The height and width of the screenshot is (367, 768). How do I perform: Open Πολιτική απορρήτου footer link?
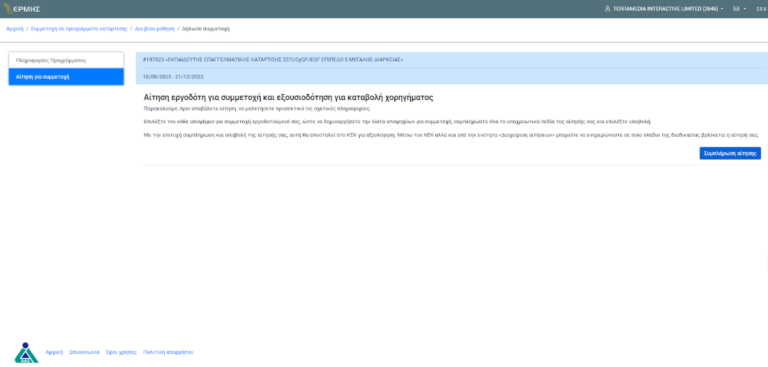(x=168, y=352)
